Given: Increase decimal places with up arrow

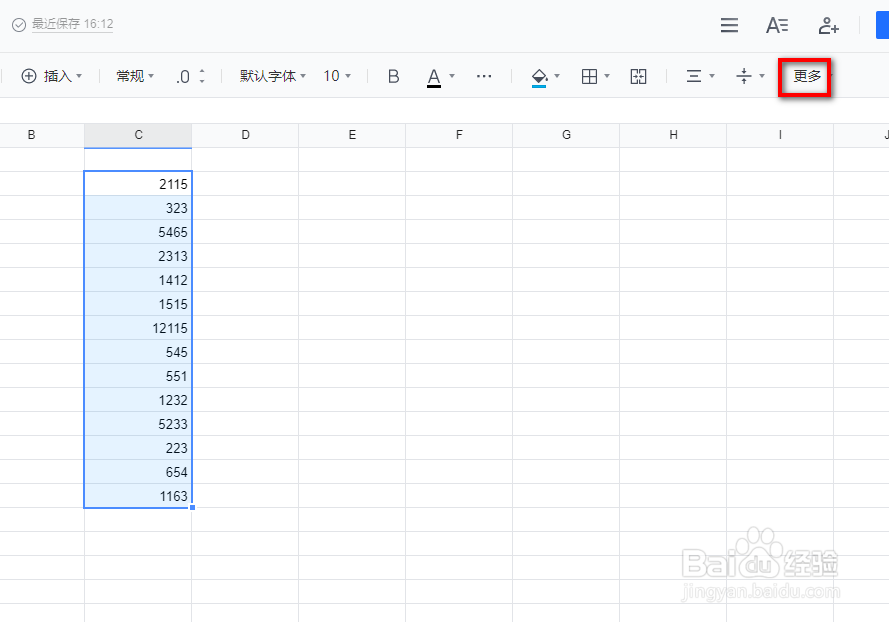Looking at the screenshot, I should click(x=202, y=71).
